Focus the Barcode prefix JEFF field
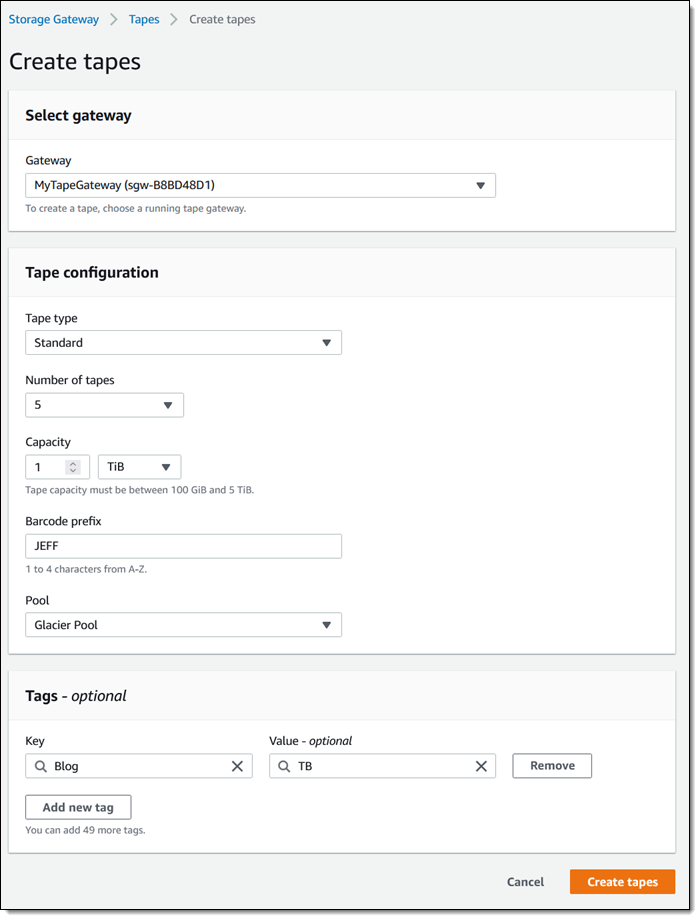Screen dimensions: 700x921 pyautogui.click(x=183, y=546)
